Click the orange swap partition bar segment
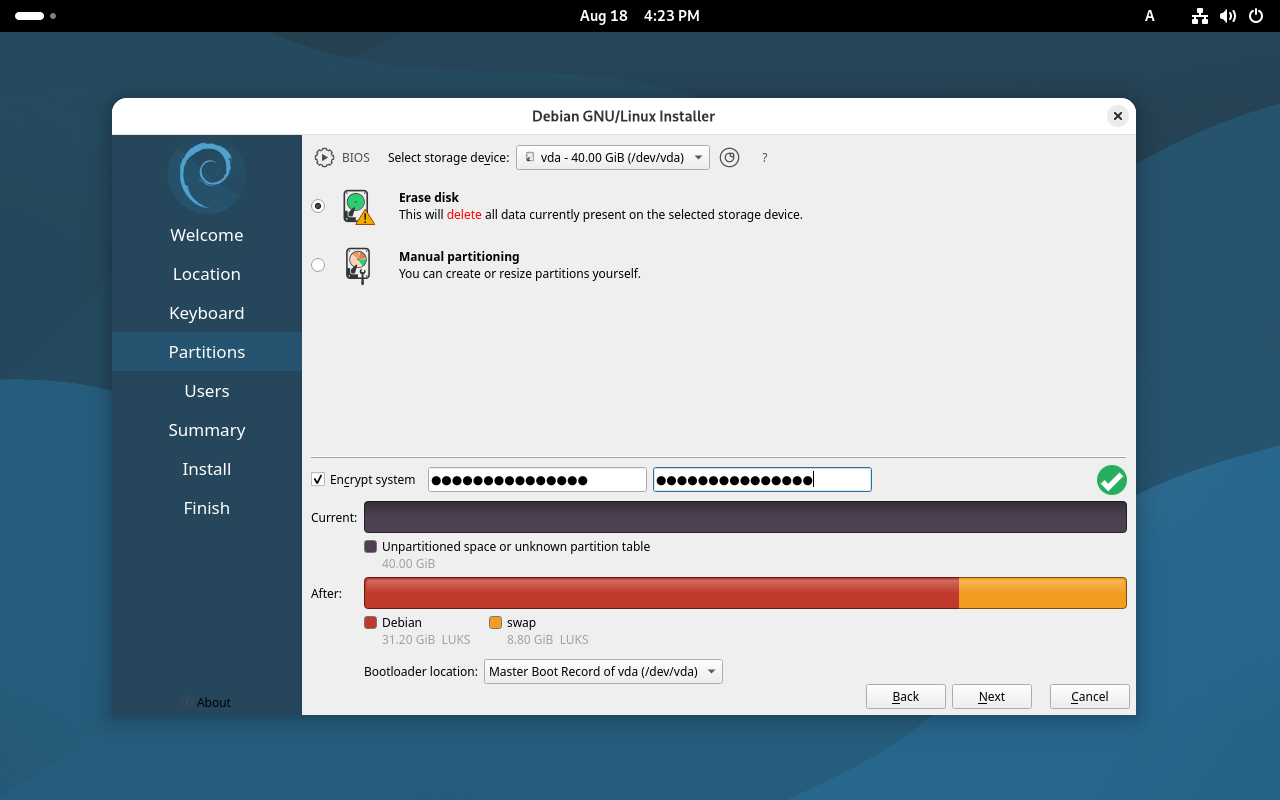The height and width of the screenshot is (800, 1280). (1042, 593)
